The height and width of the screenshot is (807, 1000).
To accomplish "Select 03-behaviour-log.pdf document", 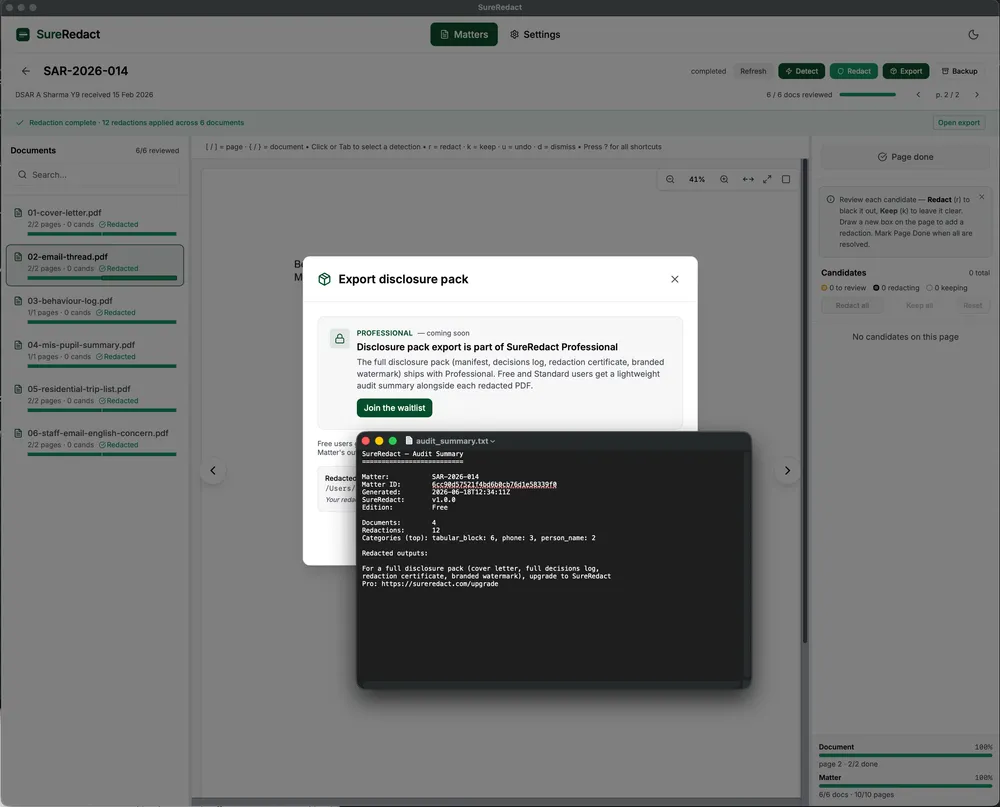I will [95, 309].
